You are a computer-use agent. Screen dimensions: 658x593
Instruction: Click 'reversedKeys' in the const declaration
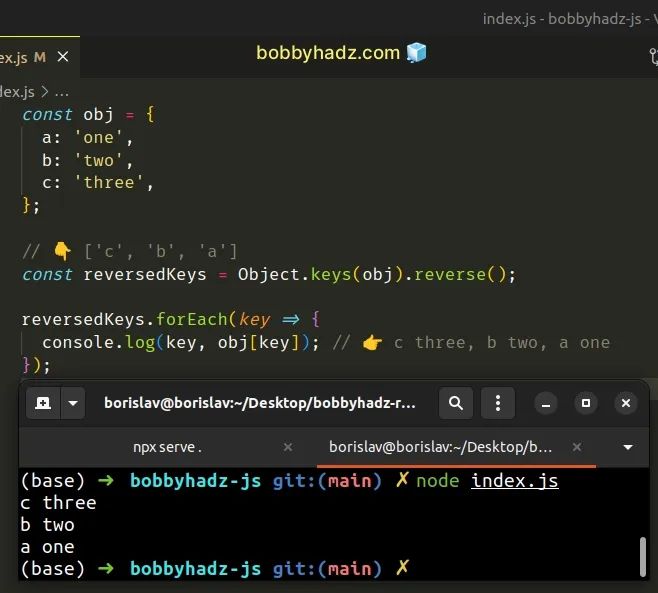(x=145, y=275)
